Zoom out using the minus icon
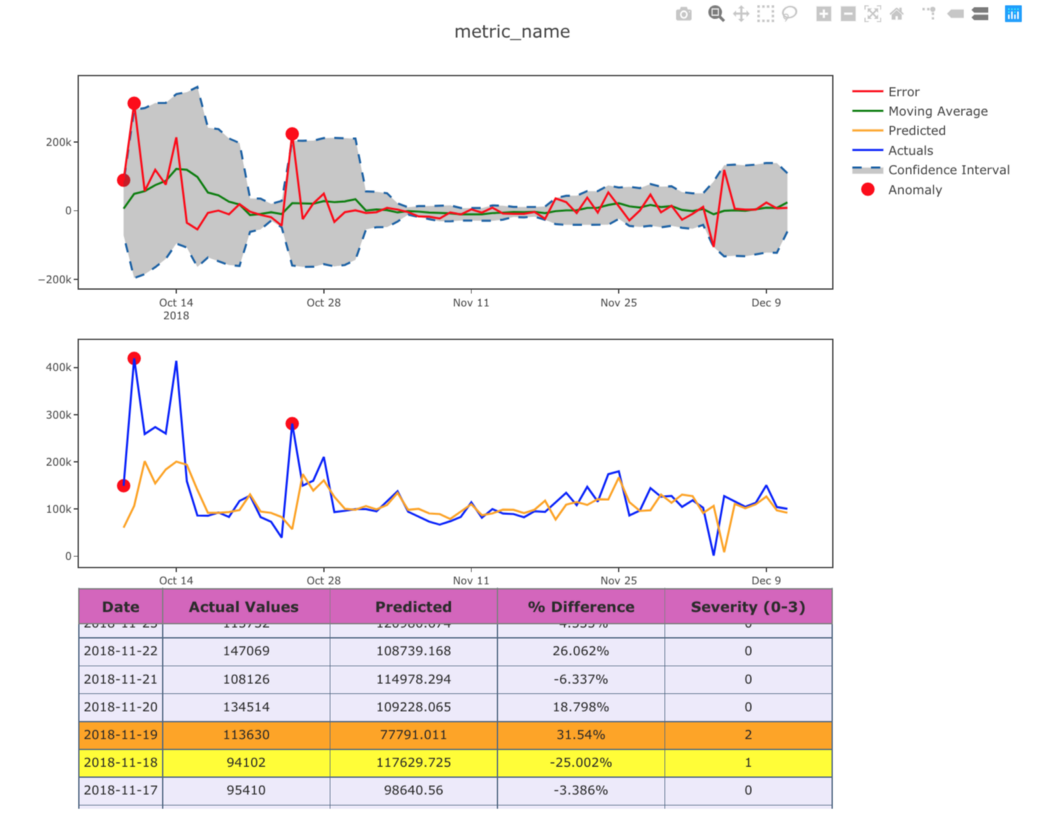The width and height of the screenshot is (1050, 815). click(x=847, y=13)
